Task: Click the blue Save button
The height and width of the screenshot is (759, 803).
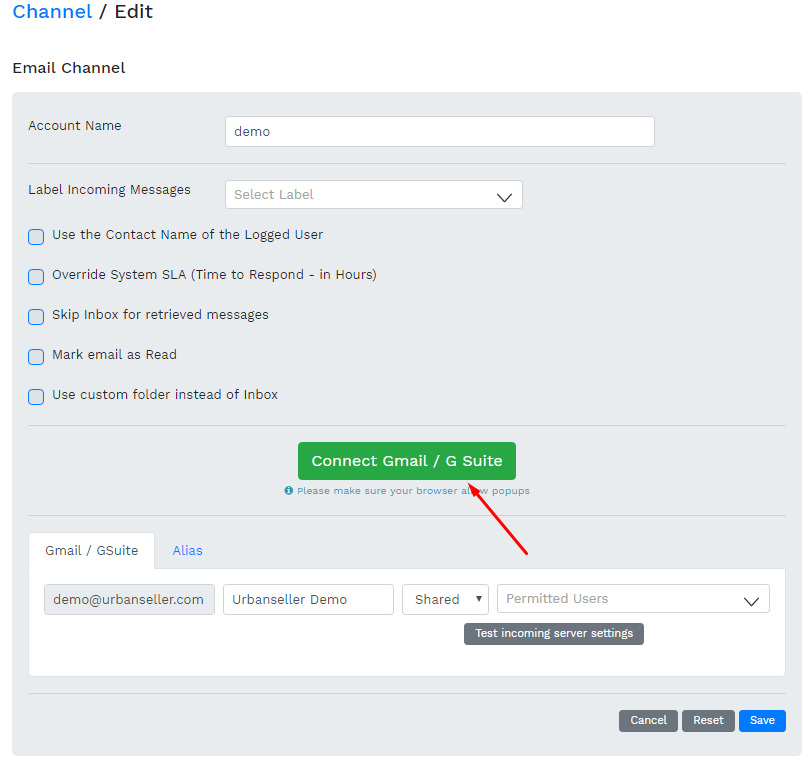Action: point(762,720)
